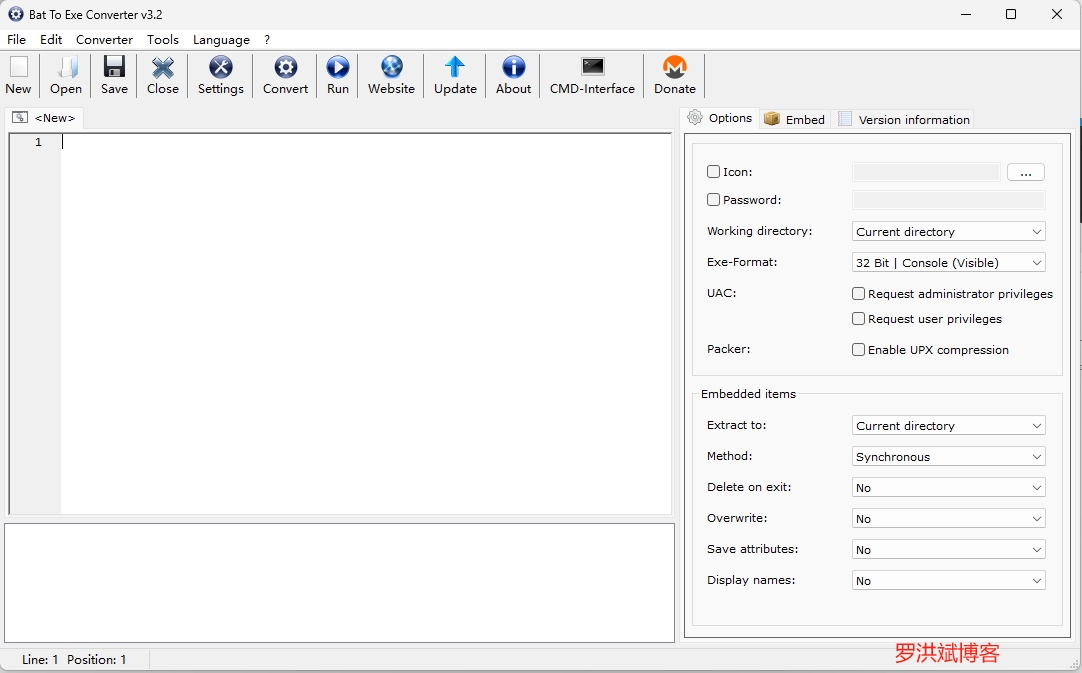
Task: Start conversion with the Convert gear icon
Action: point(285,67)
